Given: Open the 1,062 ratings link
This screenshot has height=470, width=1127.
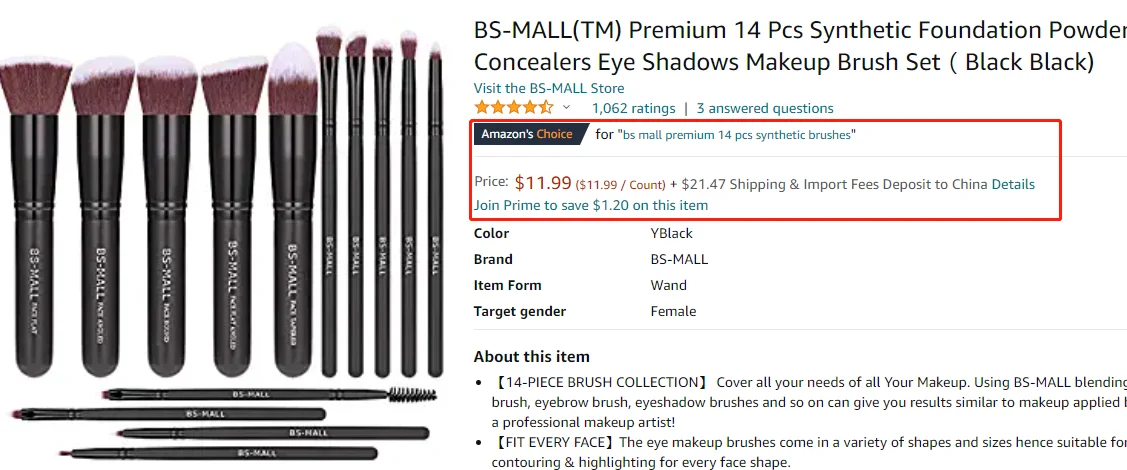Looking at the screenshot, I should [633, 108].
